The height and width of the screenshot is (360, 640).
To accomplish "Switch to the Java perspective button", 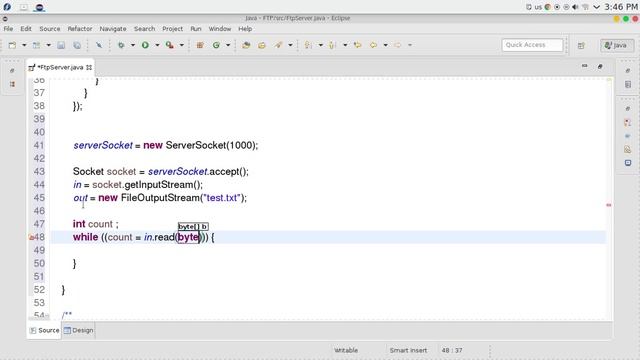I will [617, 45].
